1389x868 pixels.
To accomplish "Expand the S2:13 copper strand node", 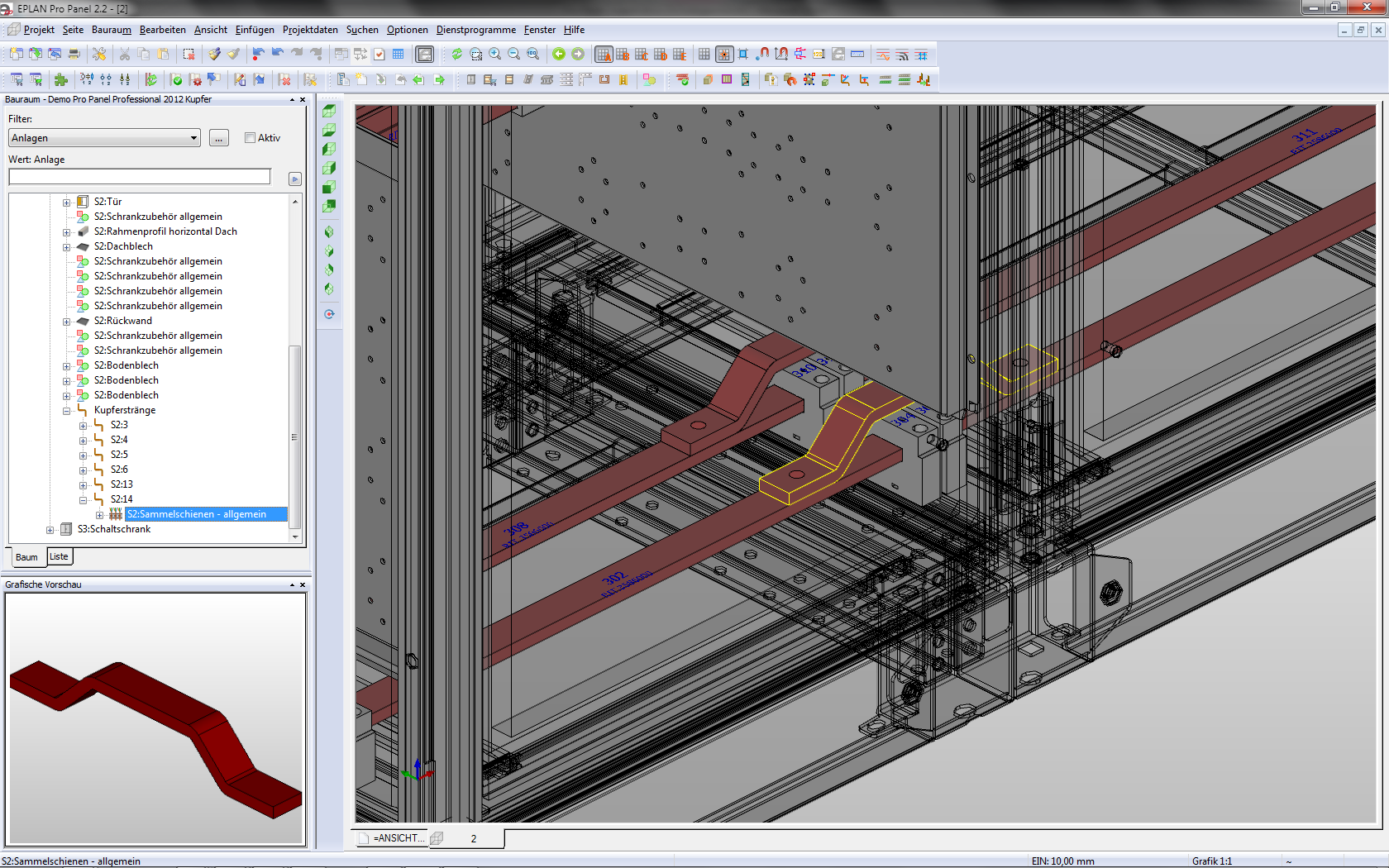I will [x=84, y=485].
